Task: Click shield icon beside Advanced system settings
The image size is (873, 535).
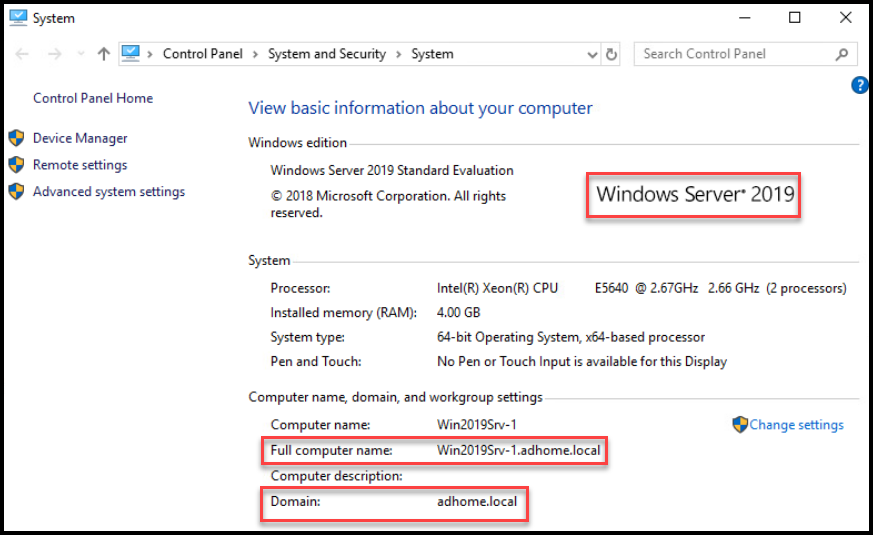Action: 17,192
